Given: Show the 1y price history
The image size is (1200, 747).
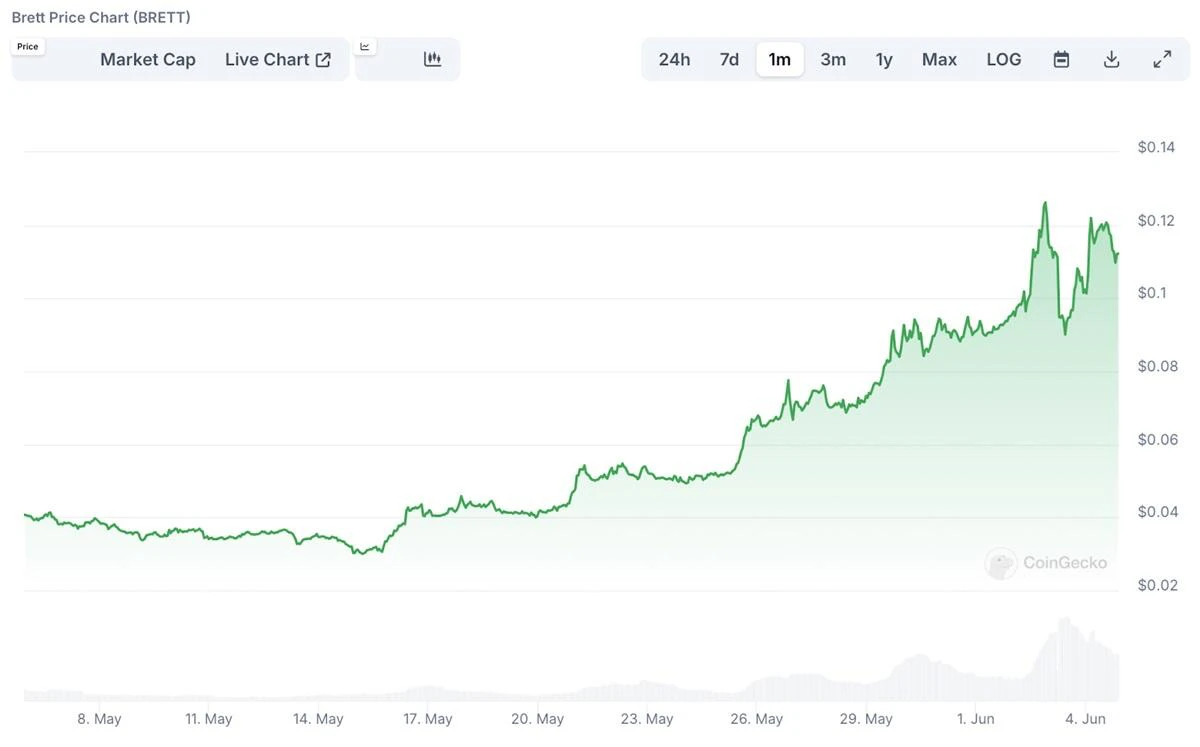Looking at the screenshot, I should point(884,60).
